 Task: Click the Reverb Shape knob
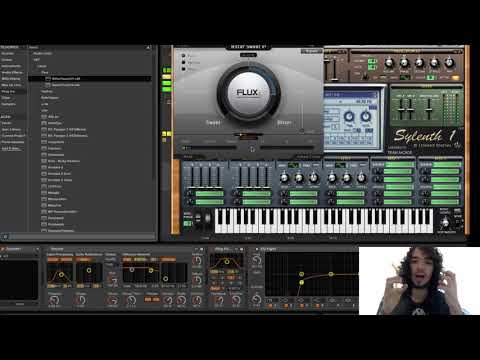click(80, 300)
